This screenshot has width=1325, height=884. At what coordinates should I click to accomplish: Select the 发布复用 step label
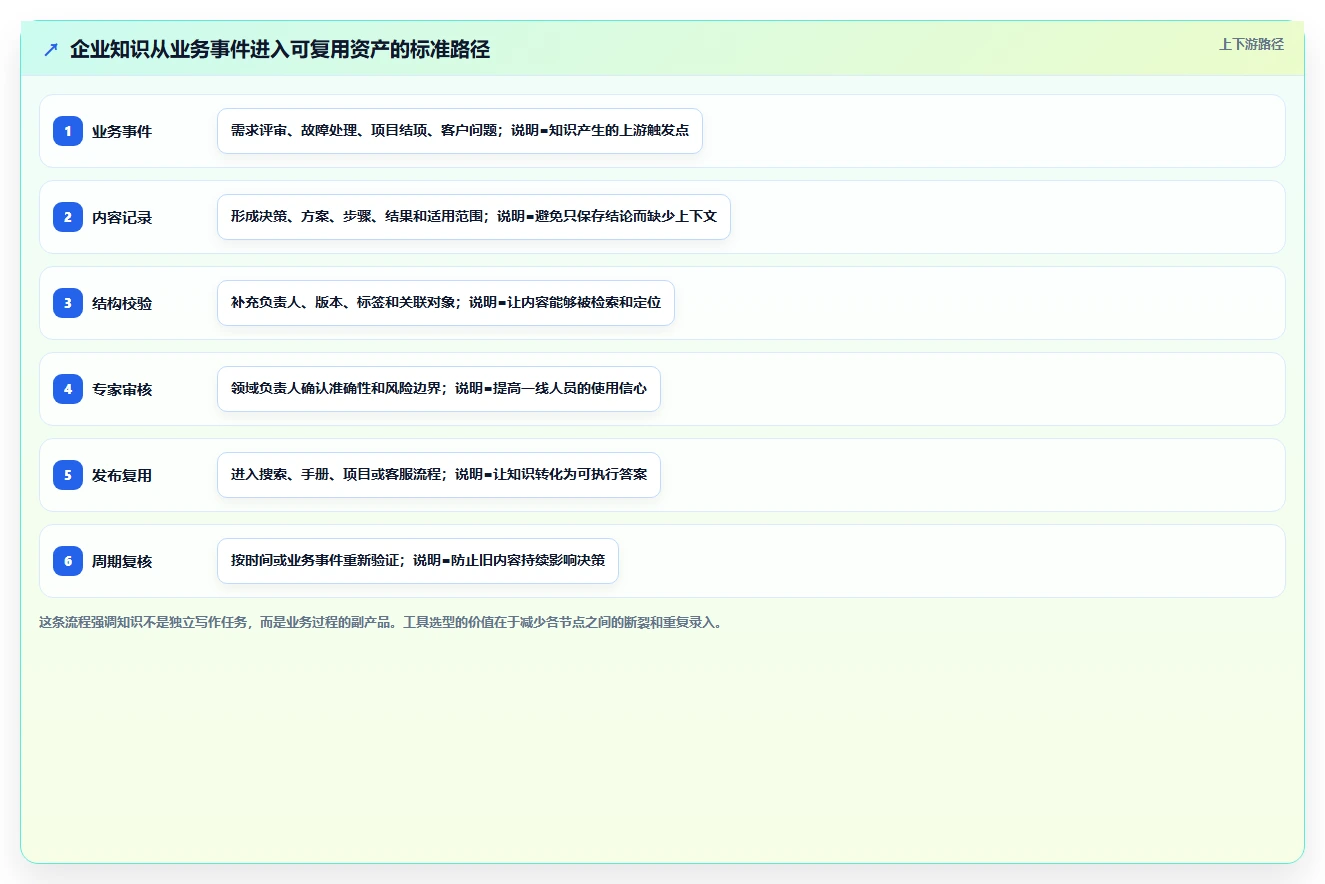coord(122,475)
